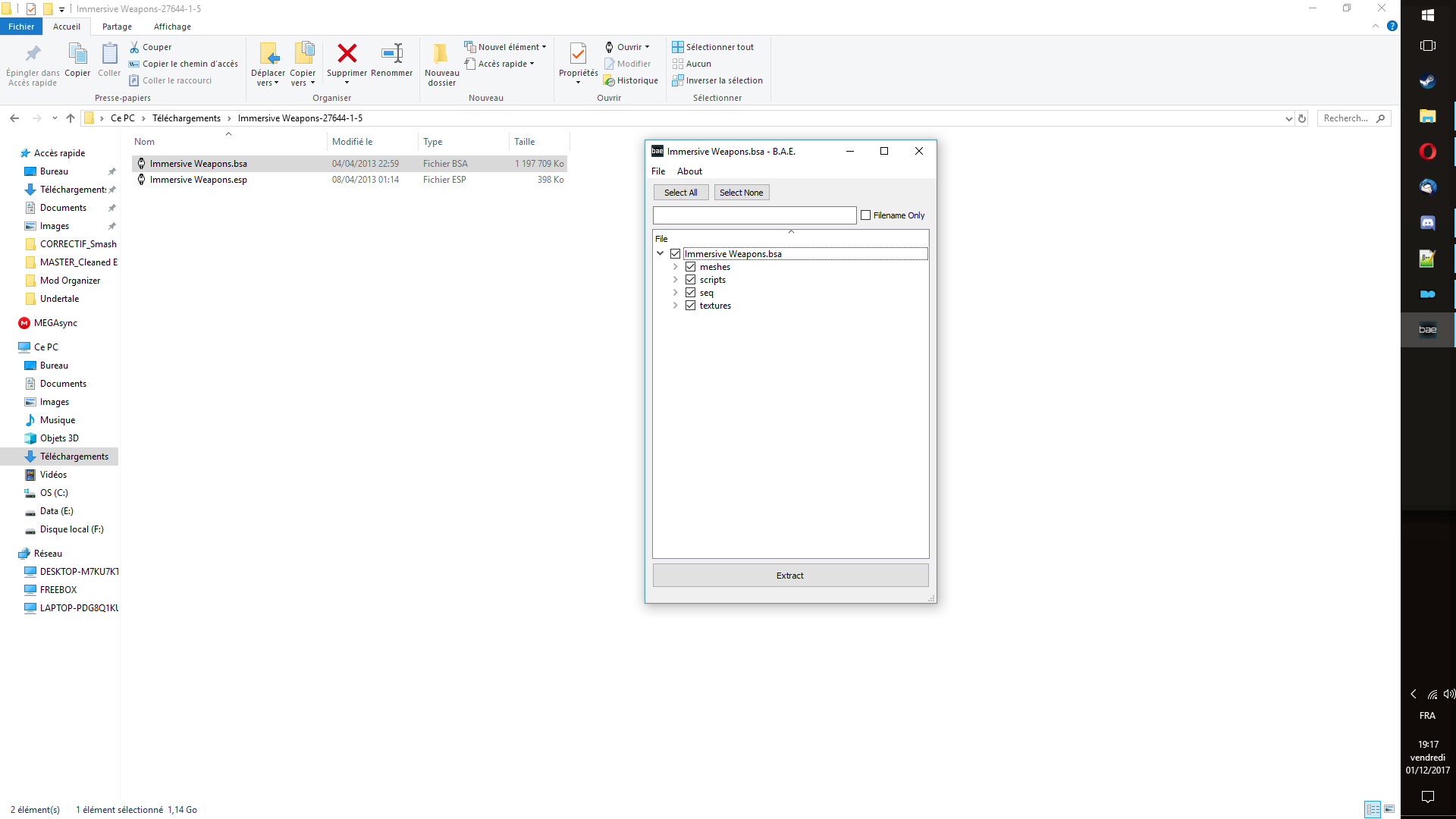
Task: Click Ce PC in the address breadcrumb
Action: point(123,118)
